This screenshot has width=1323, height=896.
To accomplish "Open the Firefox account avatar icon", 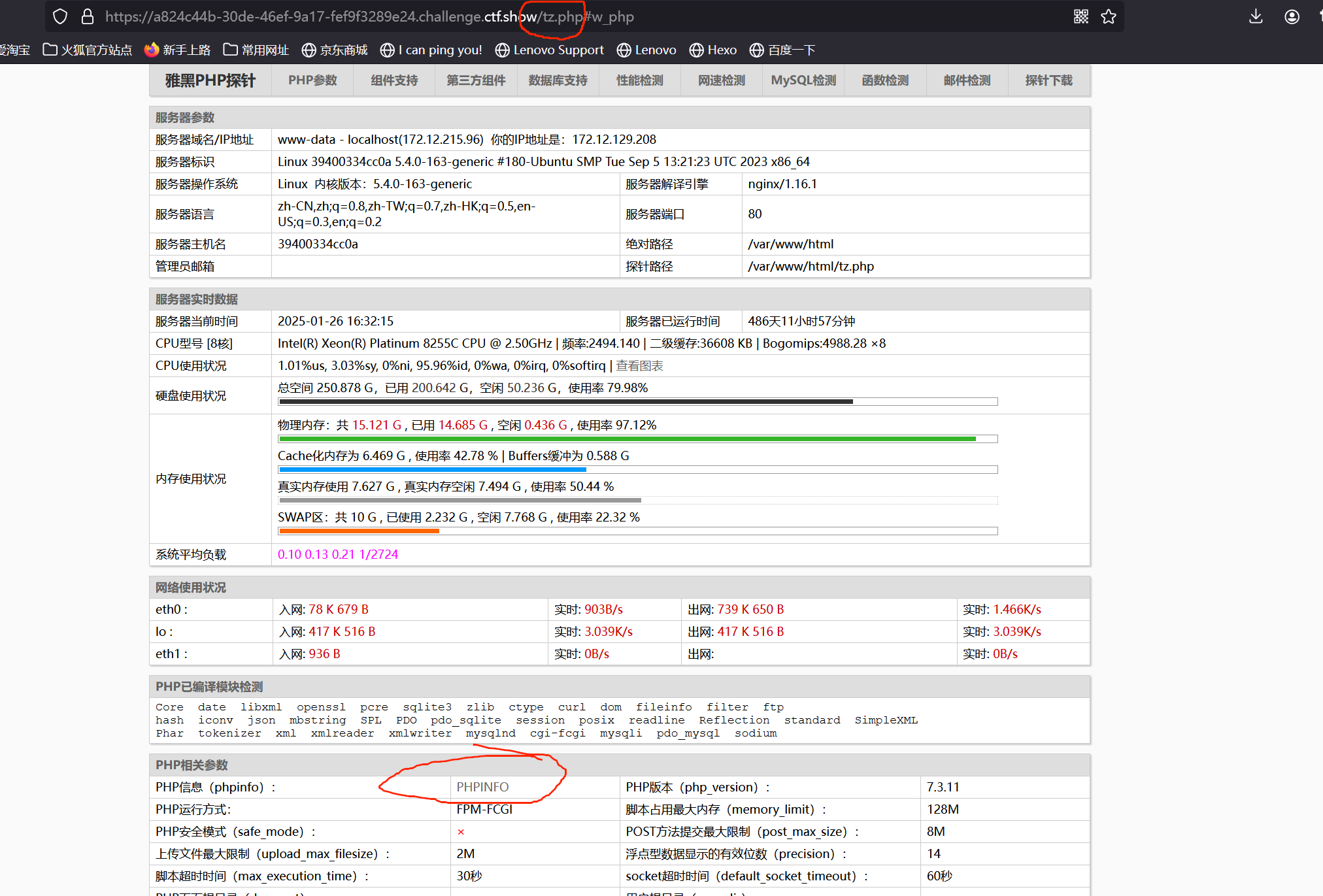I will pyautogui.click(x=1292, y=17).
